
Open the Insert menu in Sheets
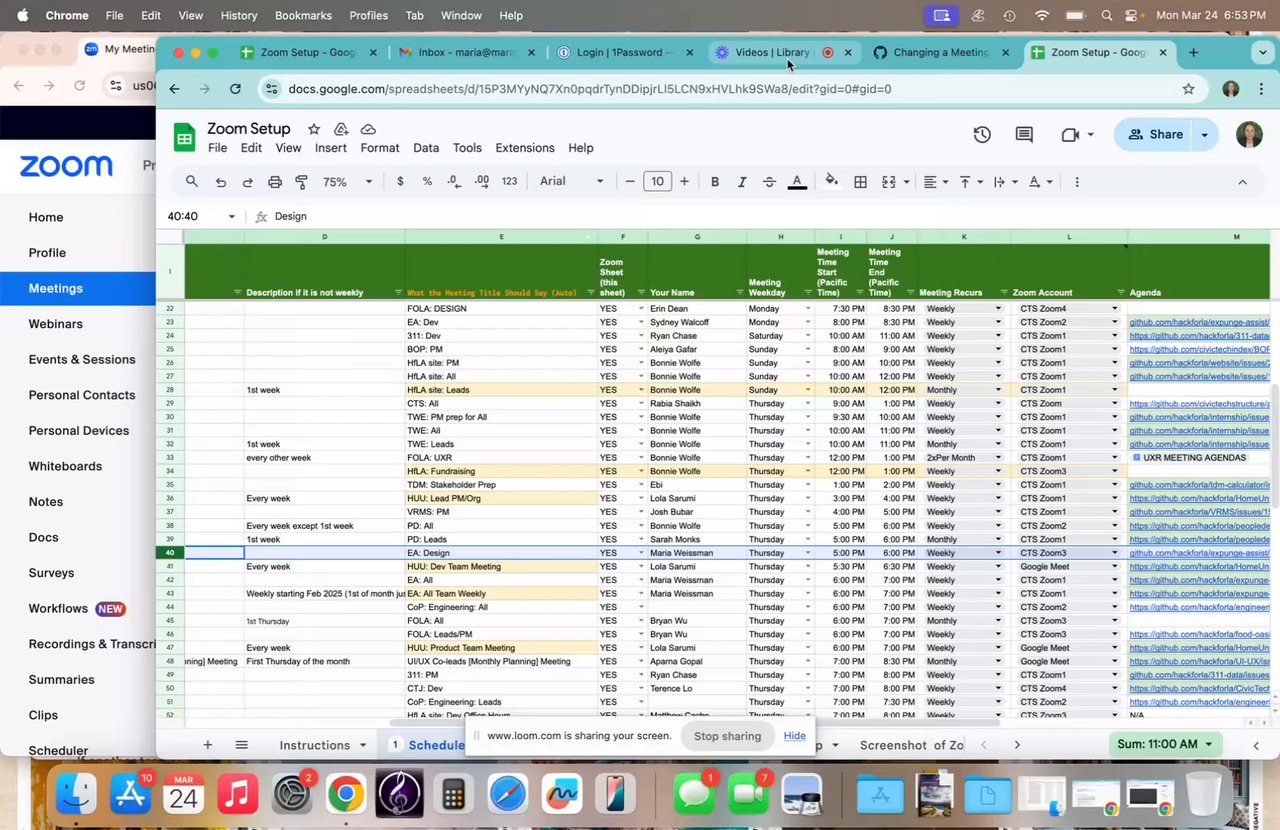point(331,148)
